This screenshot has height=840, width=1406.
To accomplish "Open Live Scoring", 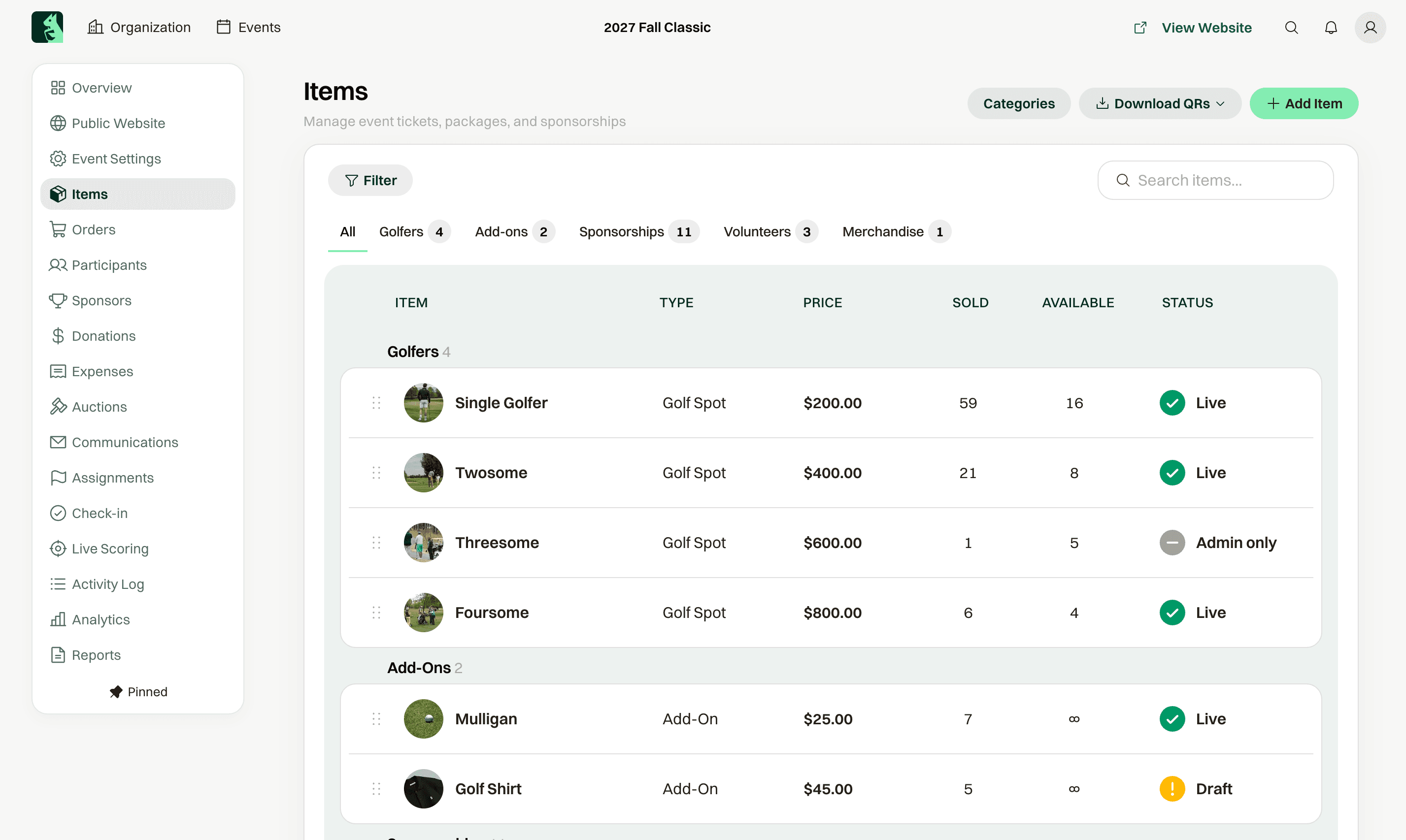I will click(137, 549).
